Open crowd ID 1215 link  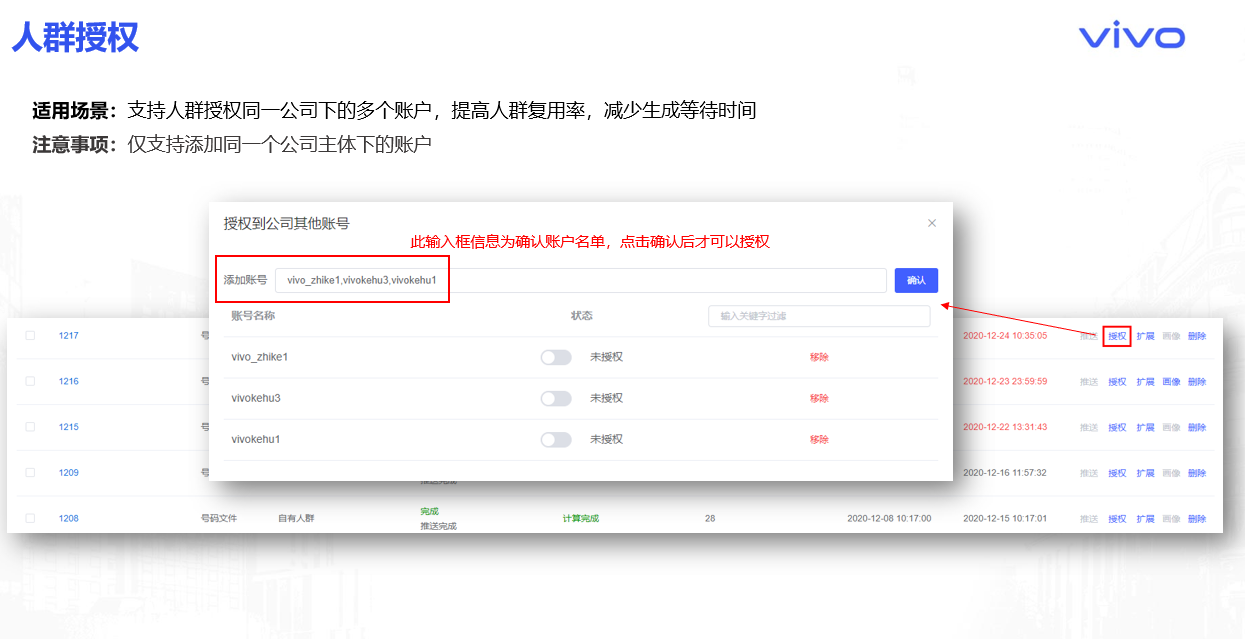coord(68,427)
